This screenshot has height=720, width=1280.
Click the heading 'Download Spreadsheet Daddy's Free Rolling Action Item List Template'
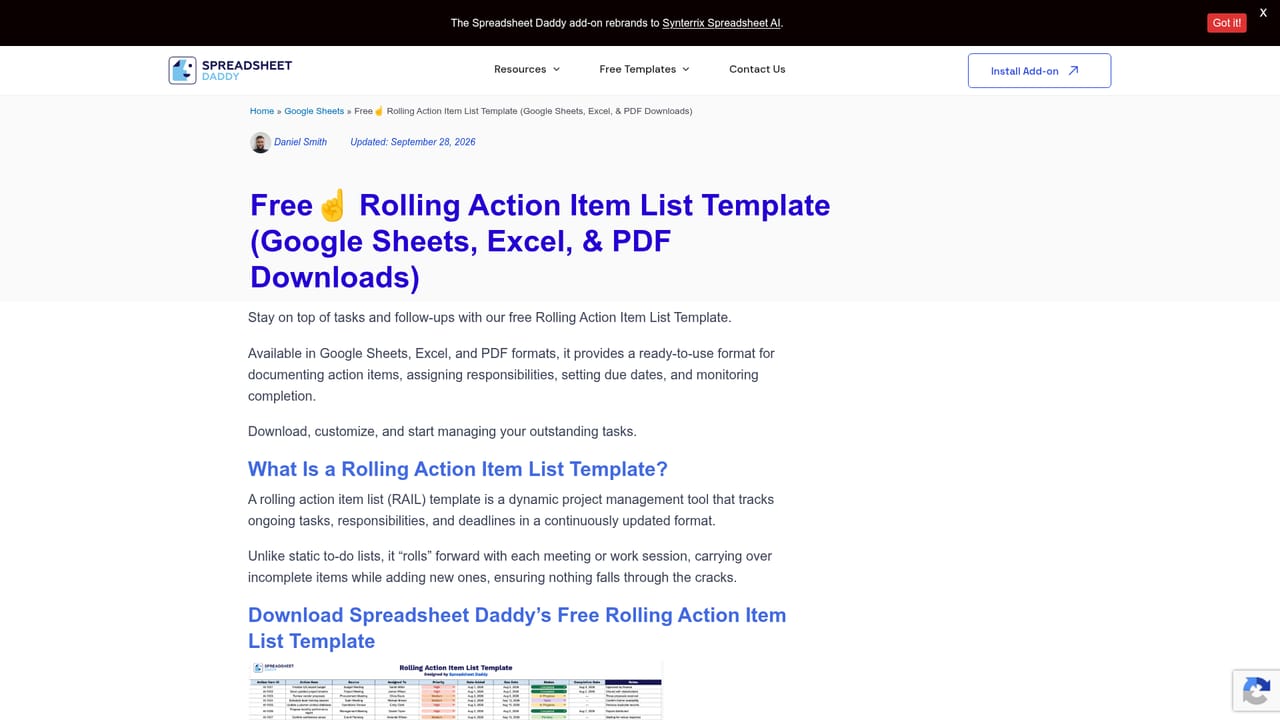point(517,628)
